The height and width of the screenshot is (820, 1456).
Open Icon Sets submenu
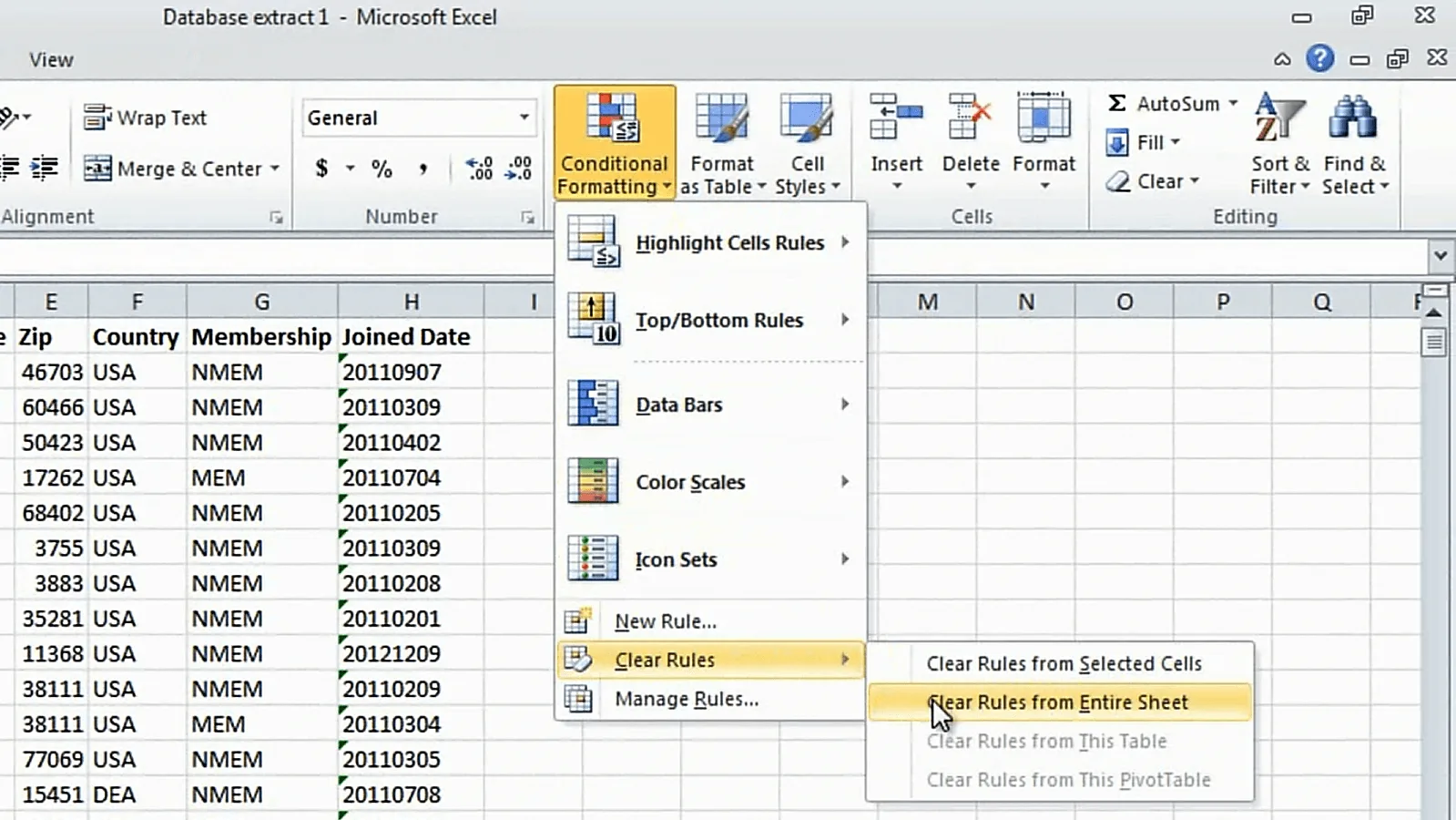710,559
